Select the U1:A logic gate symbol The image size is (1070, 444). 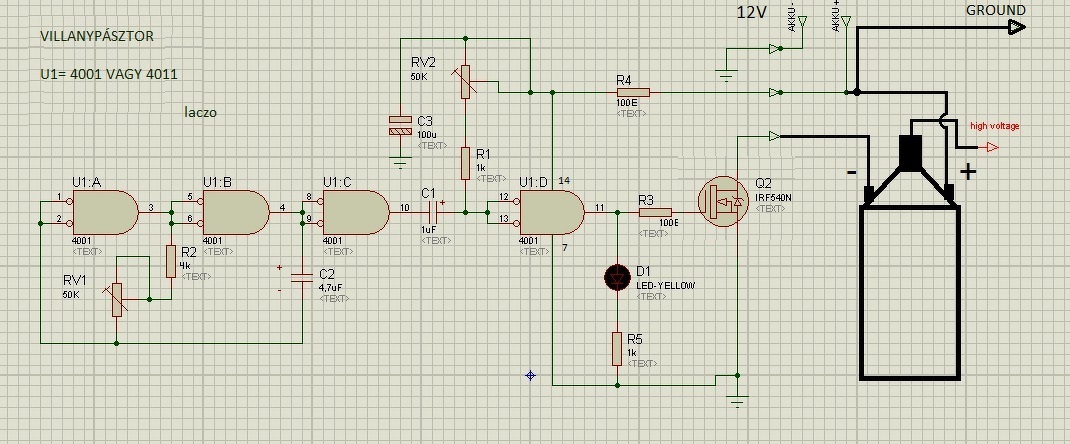(x=105, y=213)
